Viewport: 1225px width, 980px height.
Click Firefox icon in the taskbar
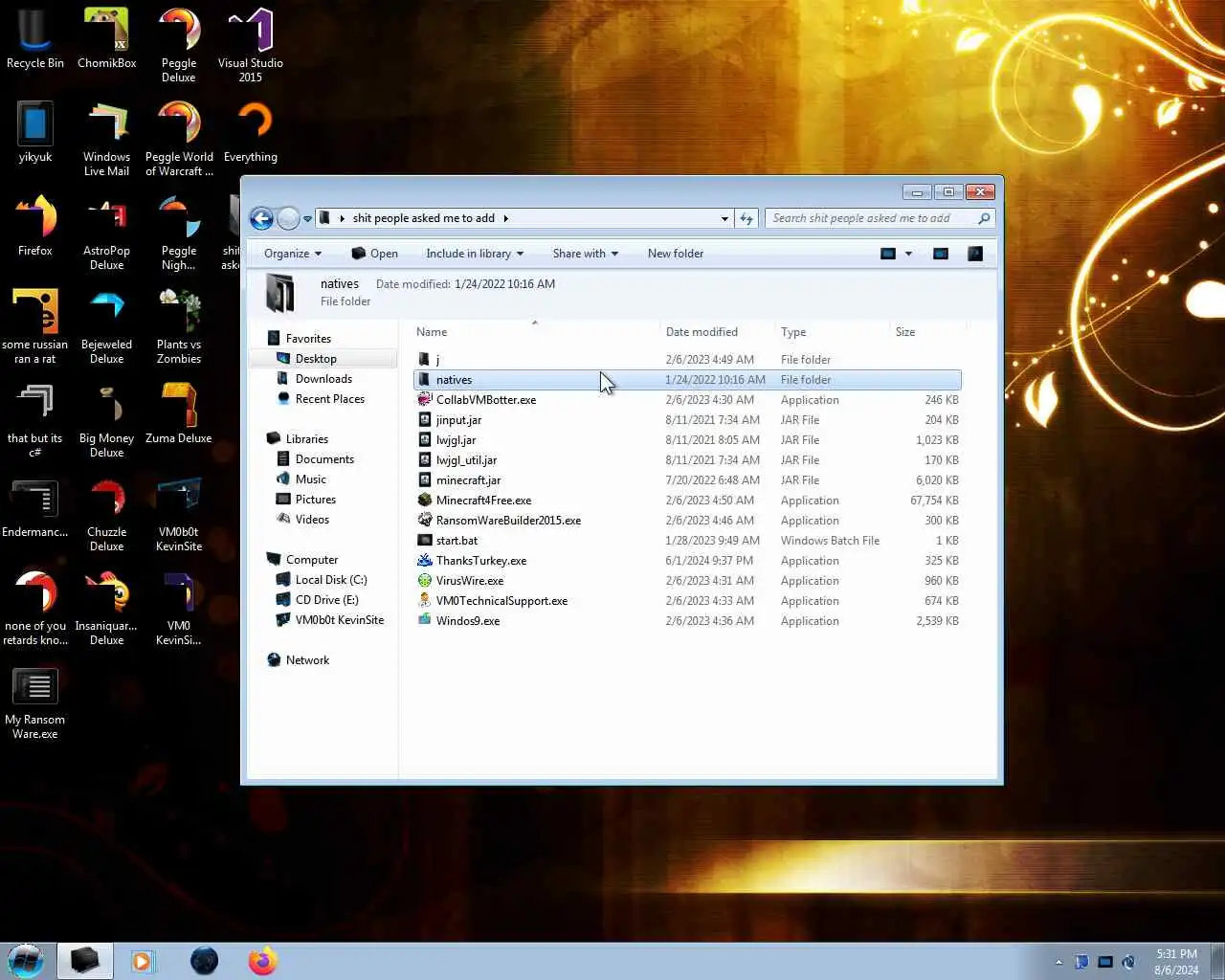tap(262, 961)
